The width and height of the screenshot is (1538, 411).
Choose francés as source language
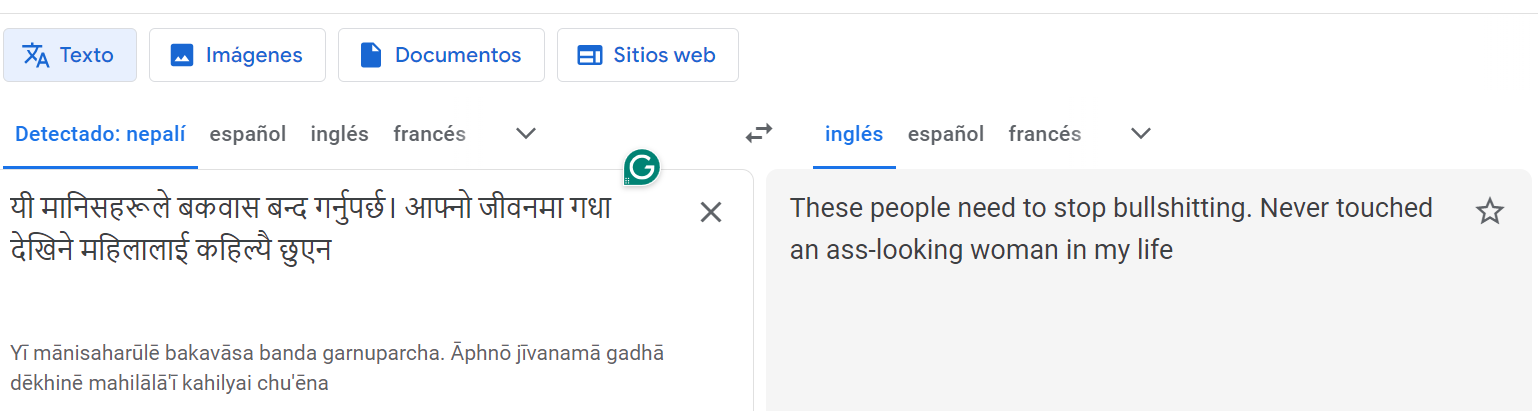pos(429,134)
